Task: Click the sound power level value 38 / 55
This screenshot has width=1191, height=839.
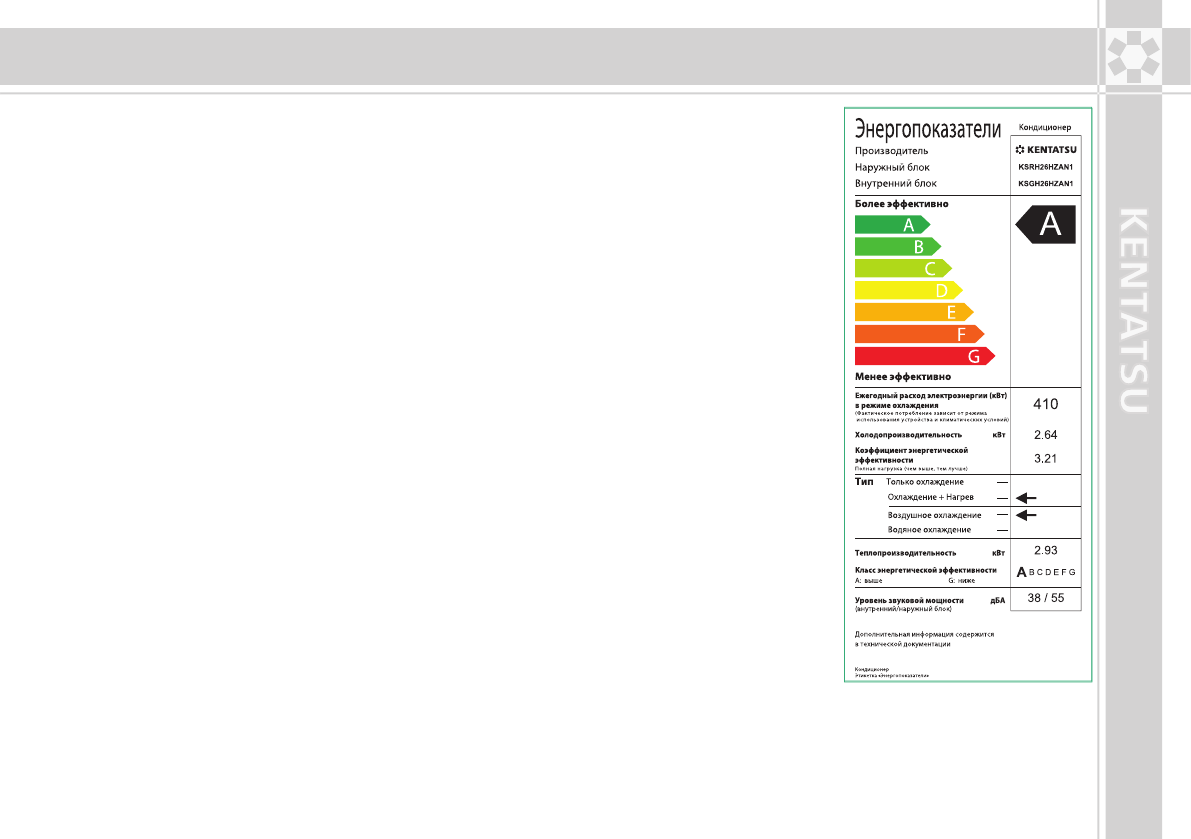Action: pos(1045,598)
